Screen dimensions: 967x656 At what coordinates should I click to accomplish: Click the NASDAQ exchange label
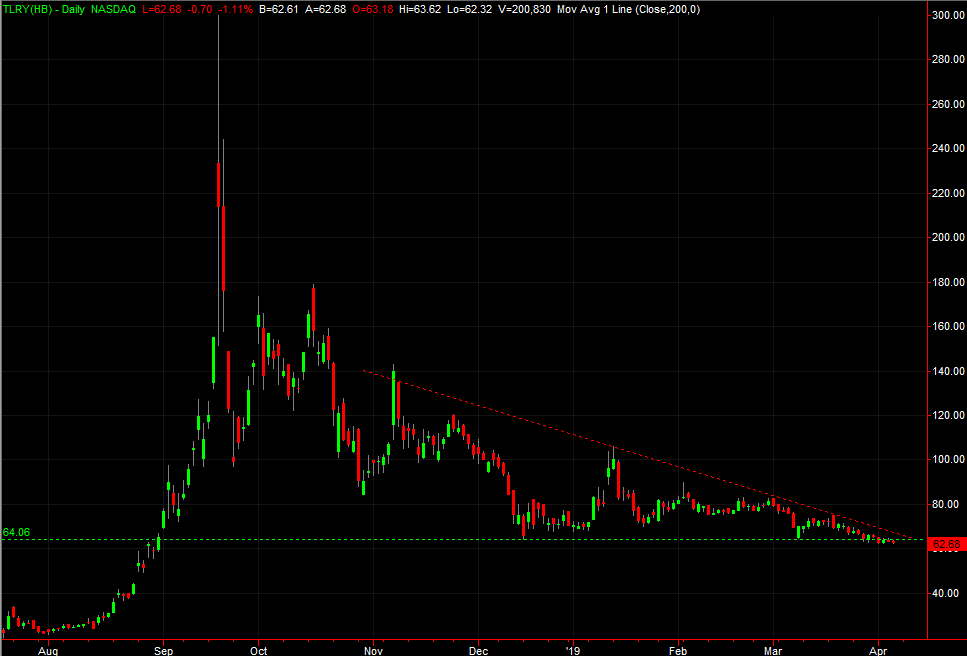pos(113,9)
